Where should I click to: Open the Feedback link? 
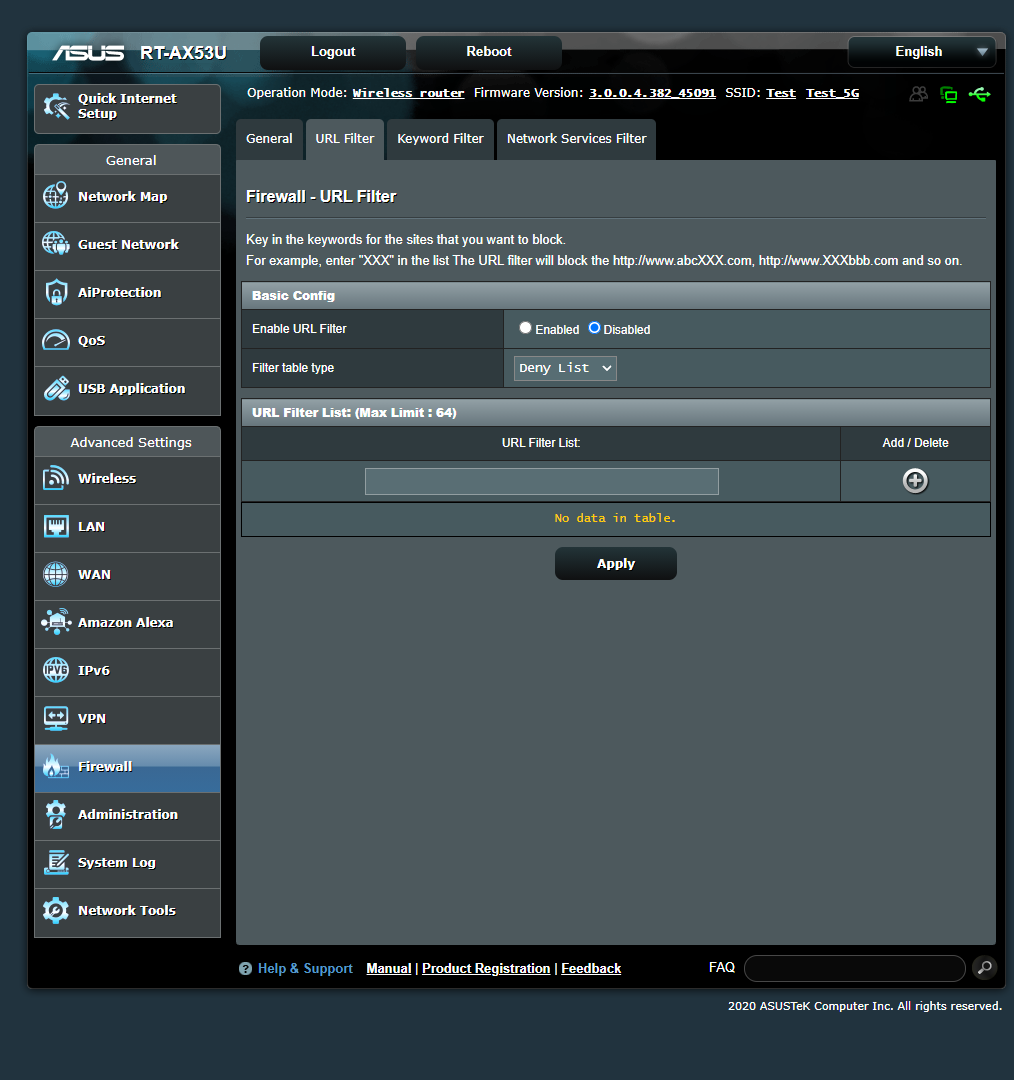(x=591, y=968)
